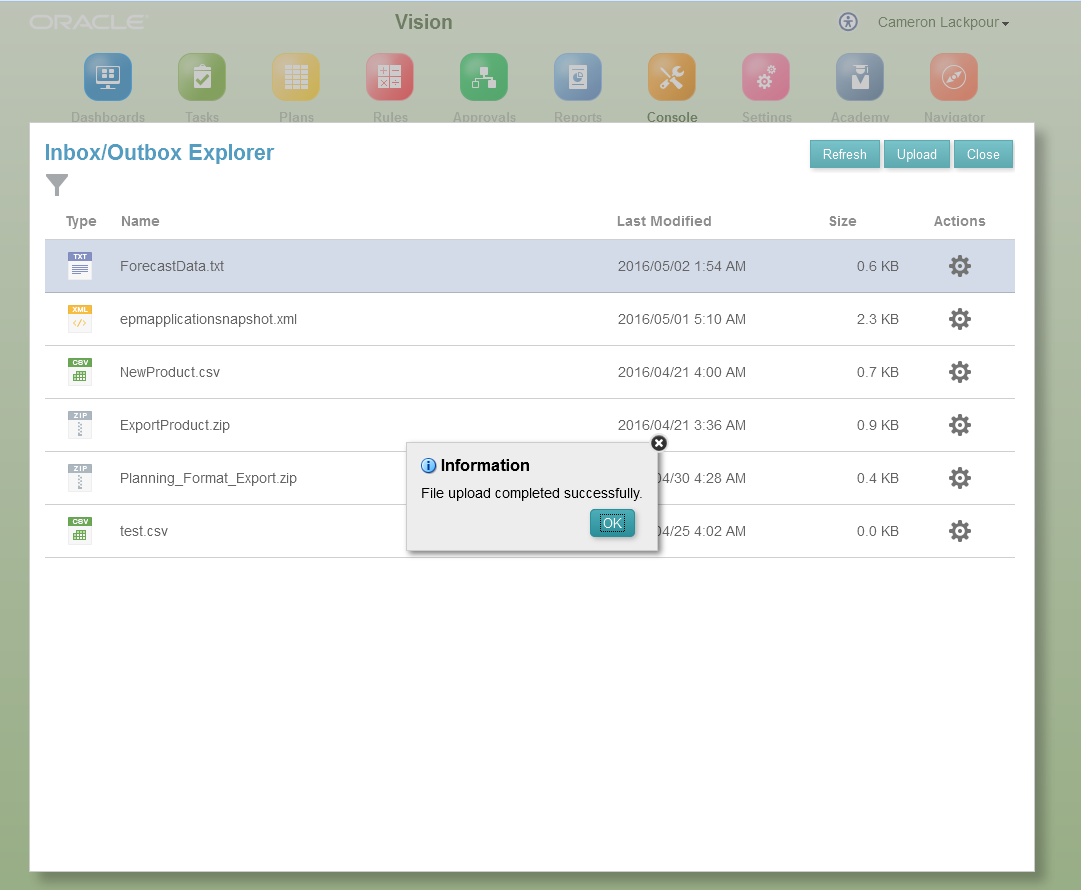Click the date 2016/05/02 1:54 AM

(681, 266)
